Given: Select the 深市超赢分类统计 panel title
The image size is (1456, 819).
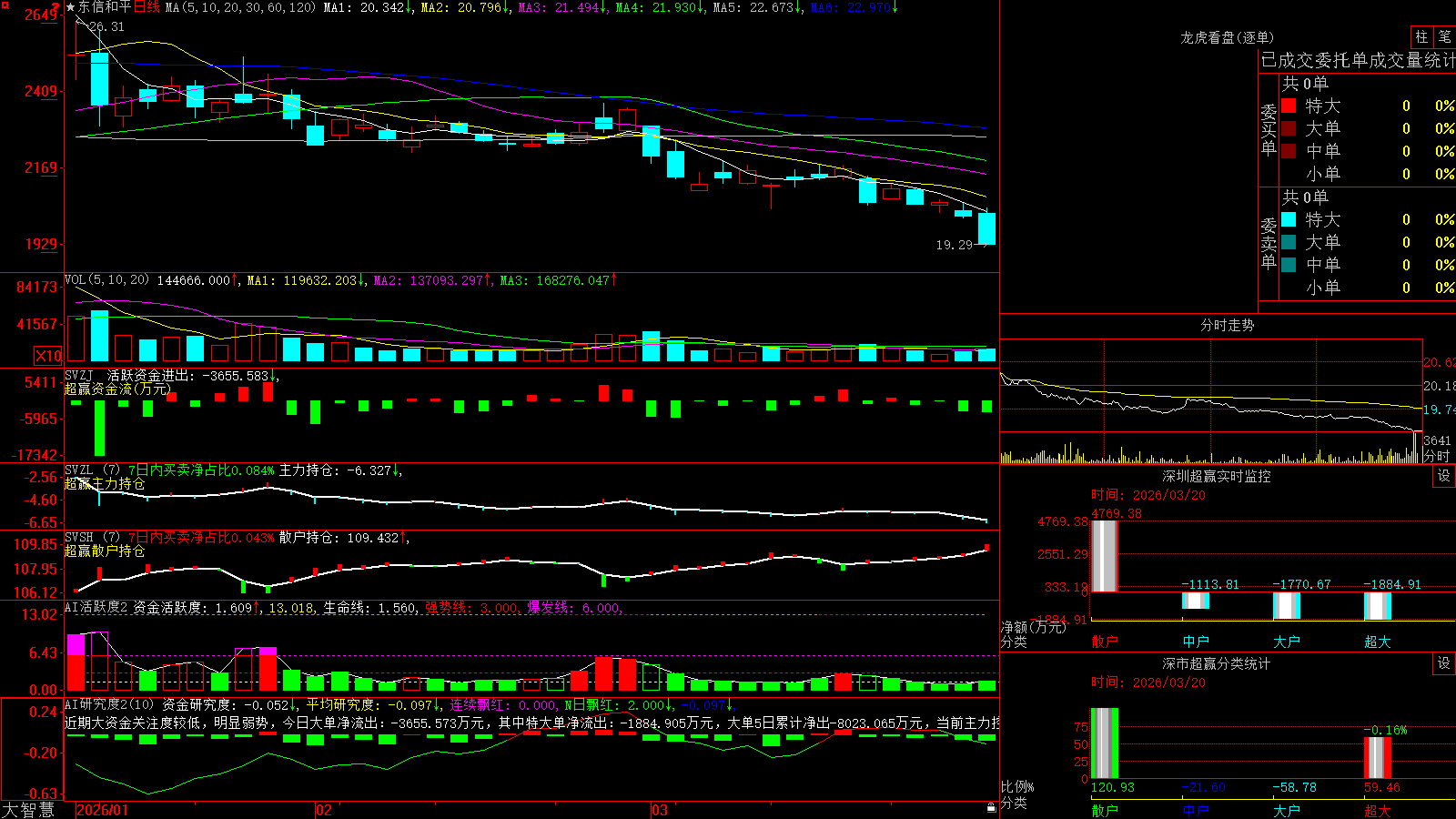Looking at the screenshot, I should 1216,663.
